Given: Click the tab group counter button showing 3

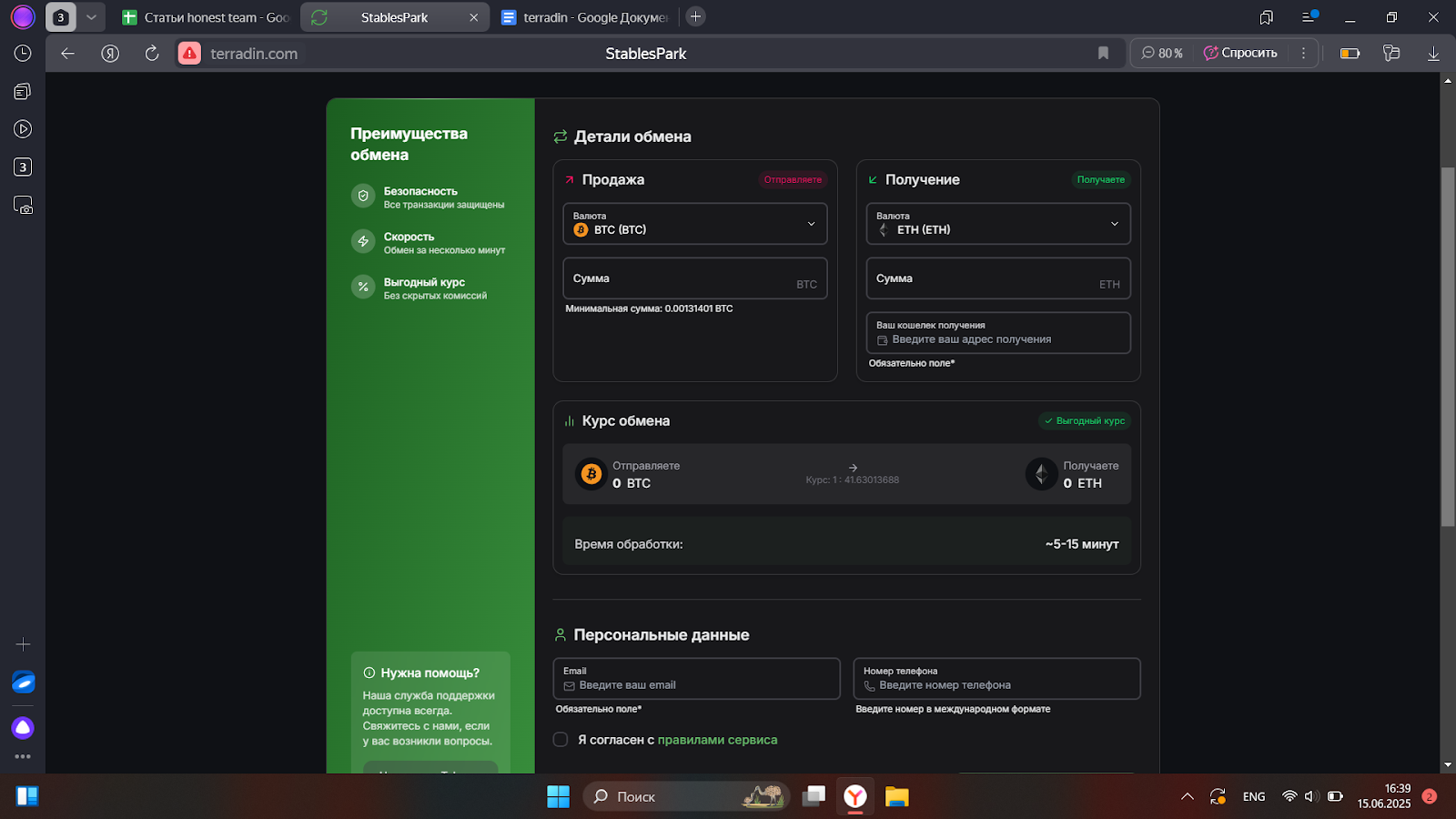Looking at the screenshot, I should (61, 17).
